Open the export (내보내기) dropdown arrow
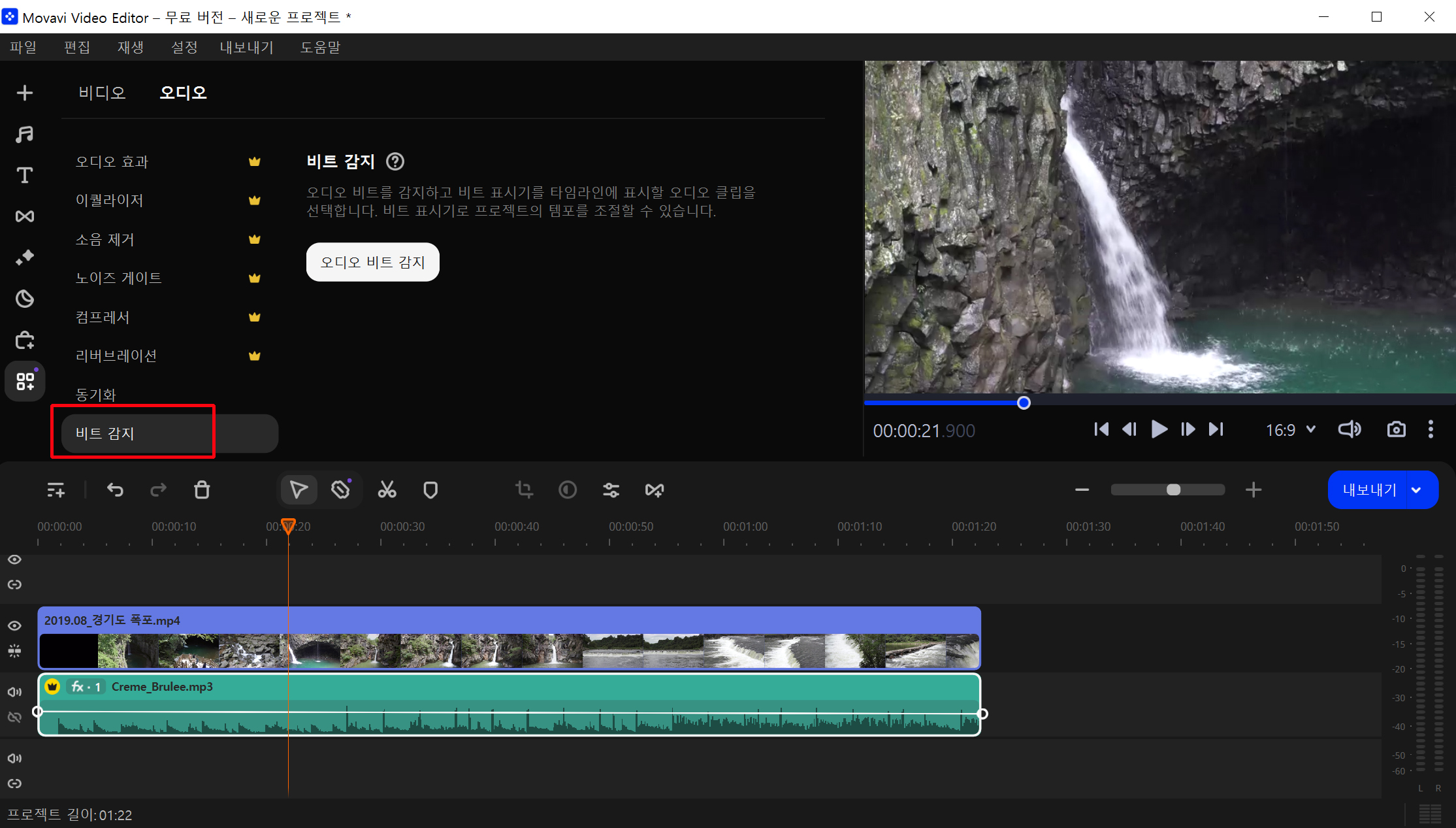 click(1416, 490)
